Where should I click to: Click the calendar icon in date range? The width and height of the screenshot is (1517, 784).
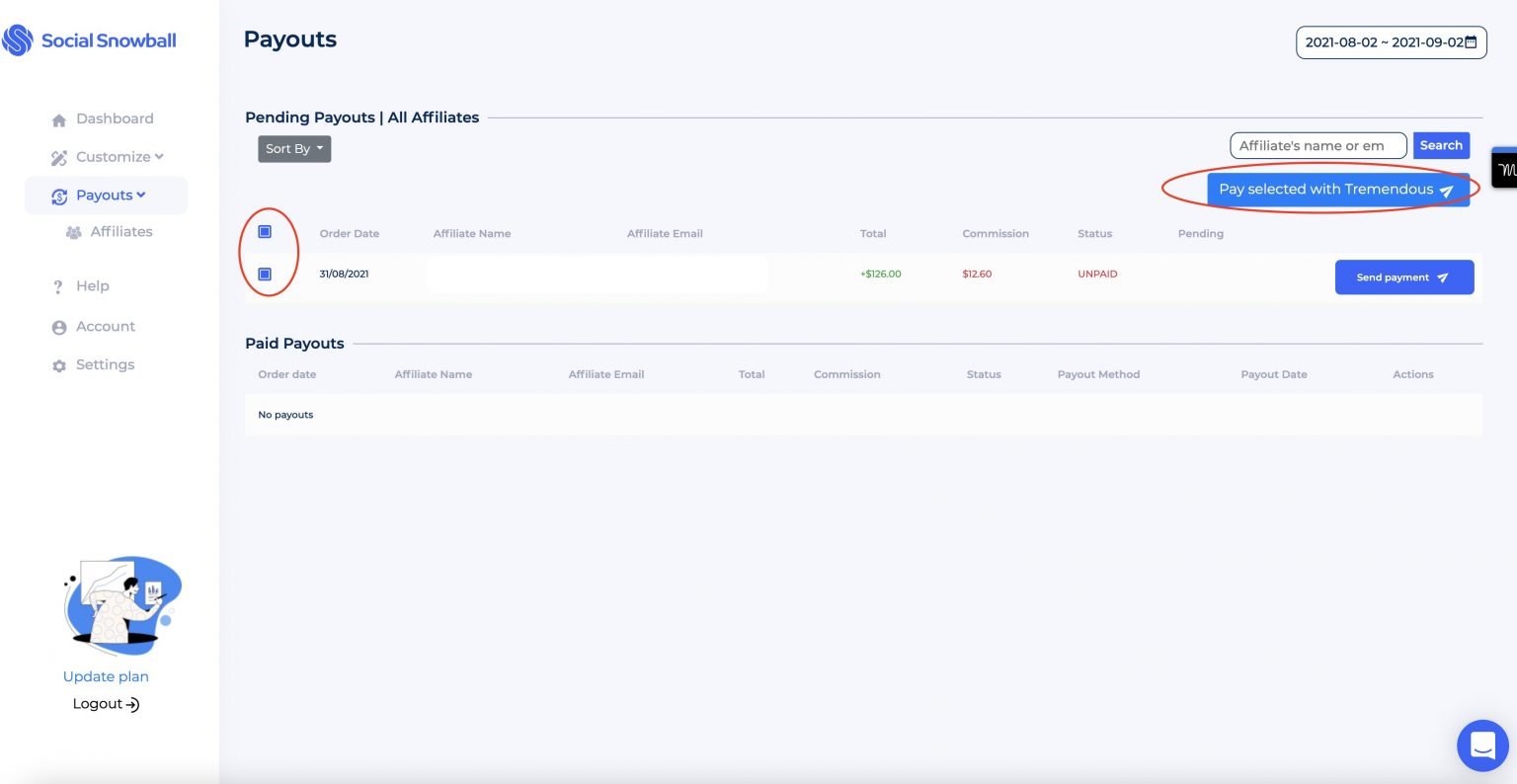tap(1471, 42)
